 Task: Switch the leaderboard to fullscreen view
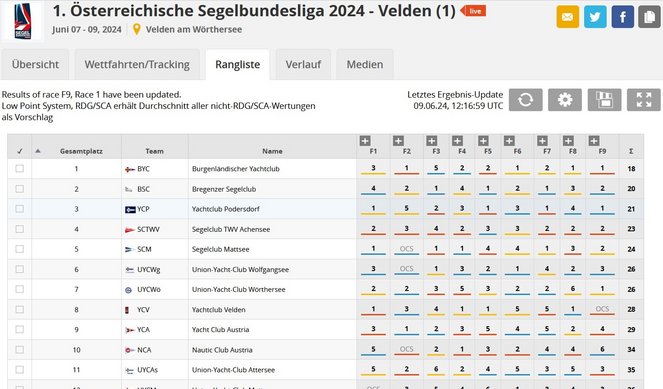[x=644, y=100]
